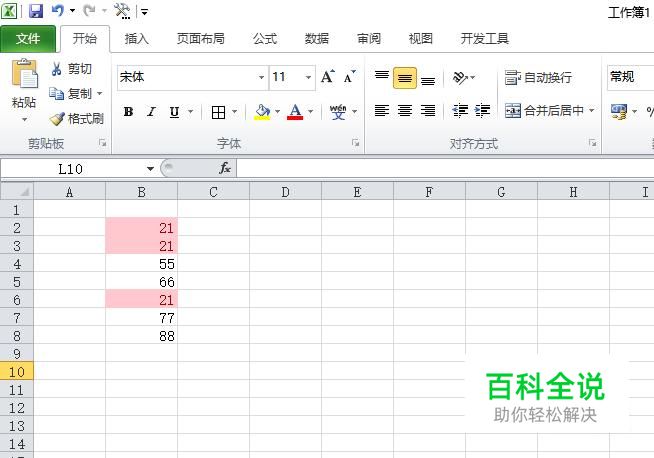Open alignment group dialog launcher

[592, 143]
